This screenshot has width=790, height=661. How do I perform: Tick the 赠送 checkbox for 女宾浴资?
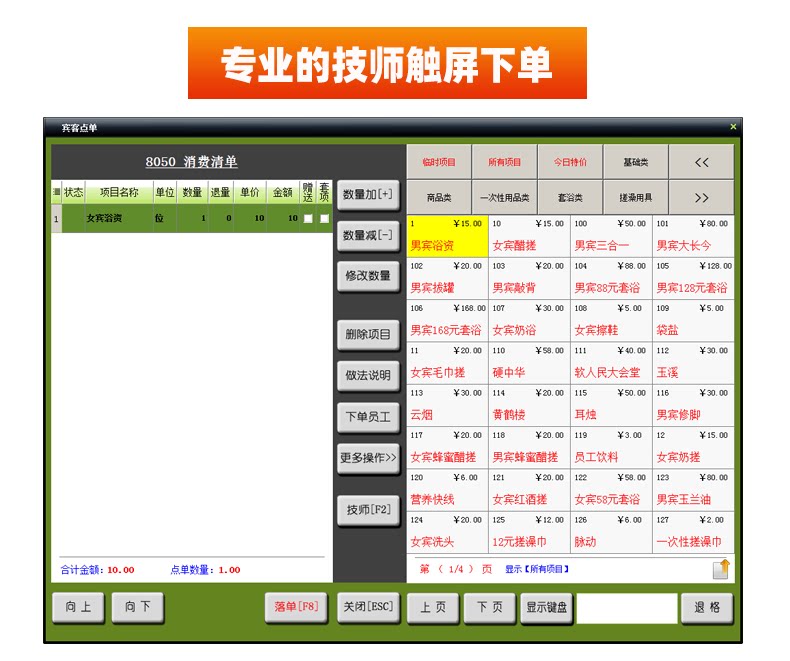(x=308, y=218)
